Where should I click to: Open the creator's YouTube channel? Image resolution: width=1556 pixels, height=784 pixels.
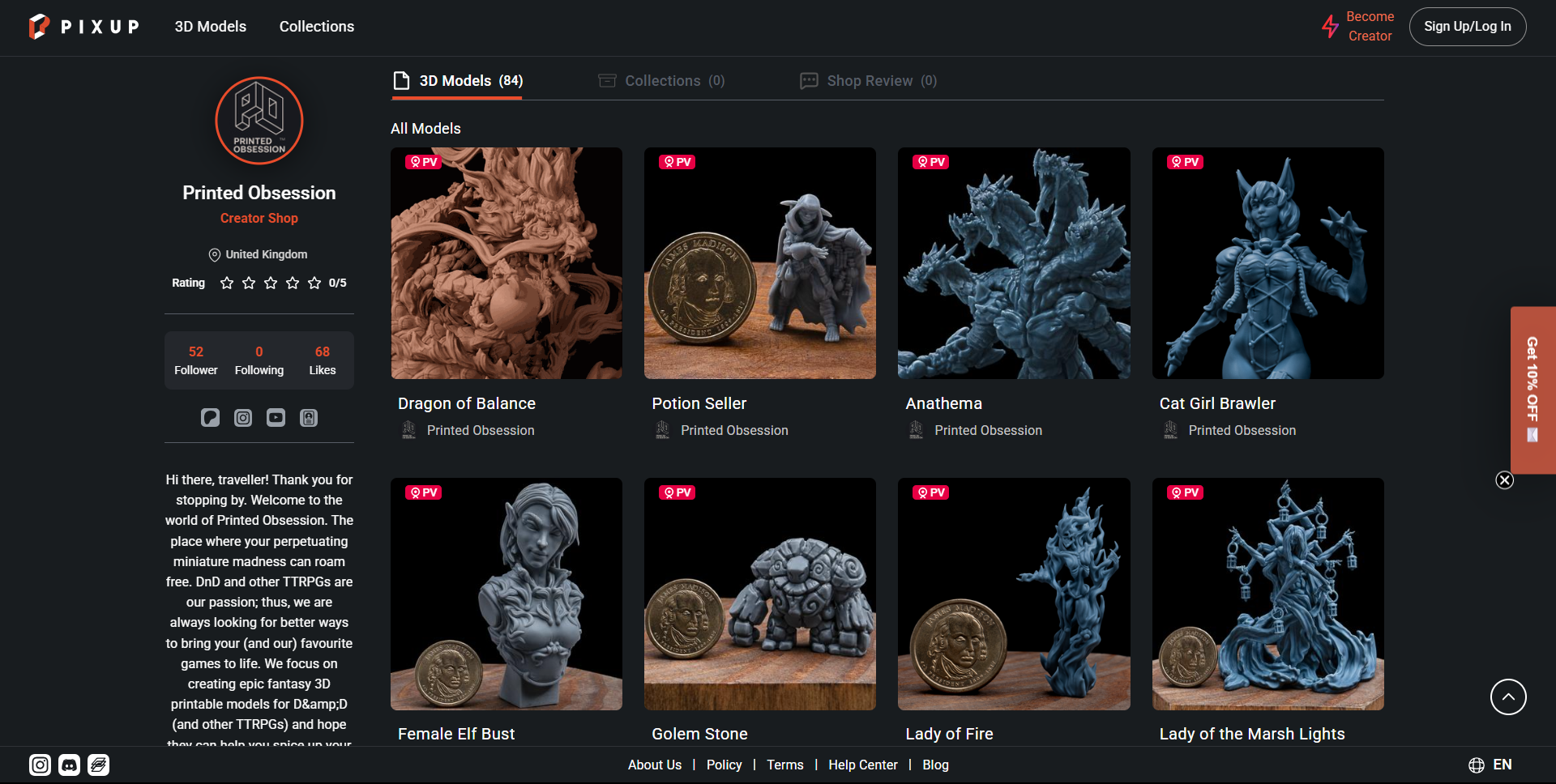[276, 418]
